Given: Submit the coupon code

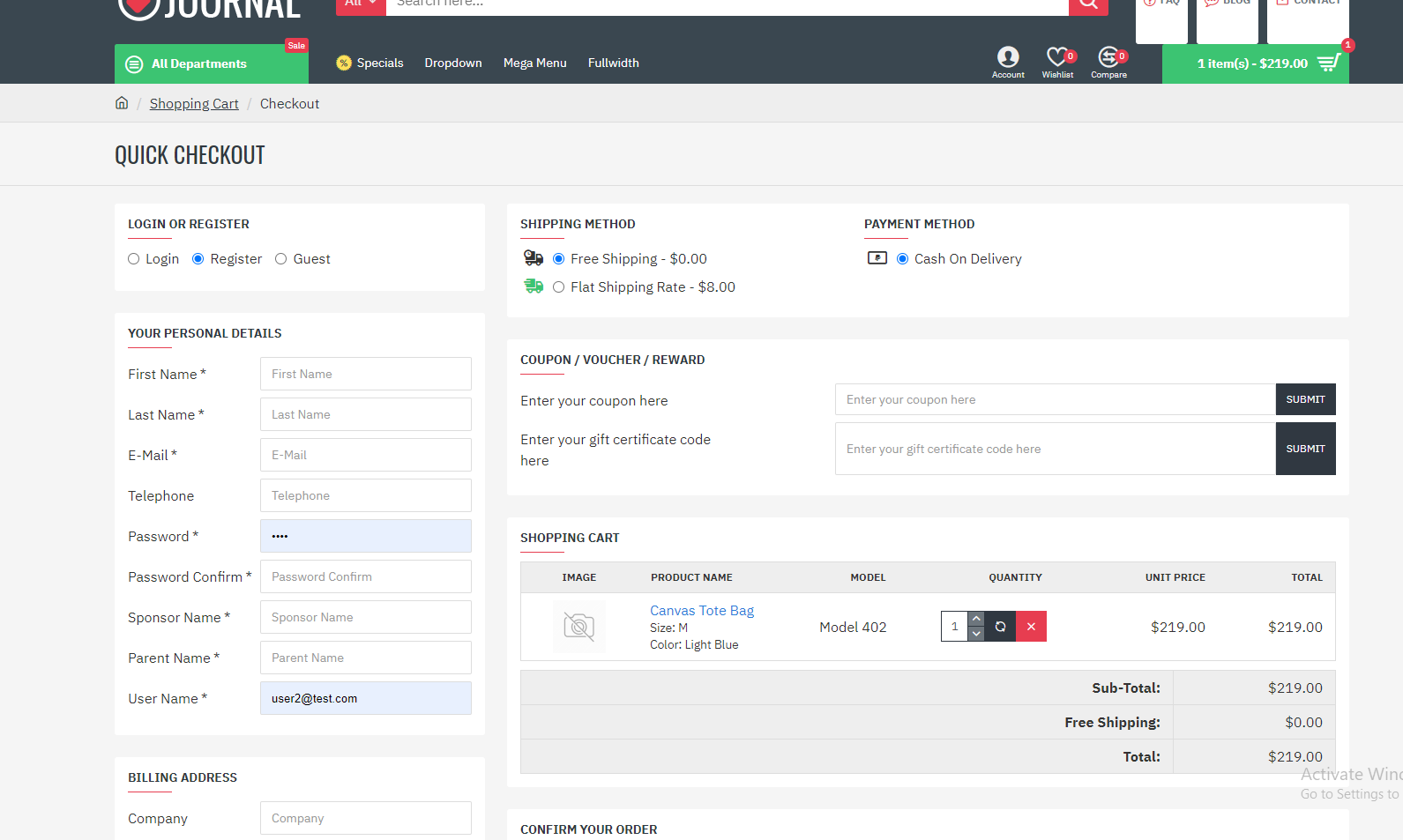Looking at the screenshot, I should 1305,399.
